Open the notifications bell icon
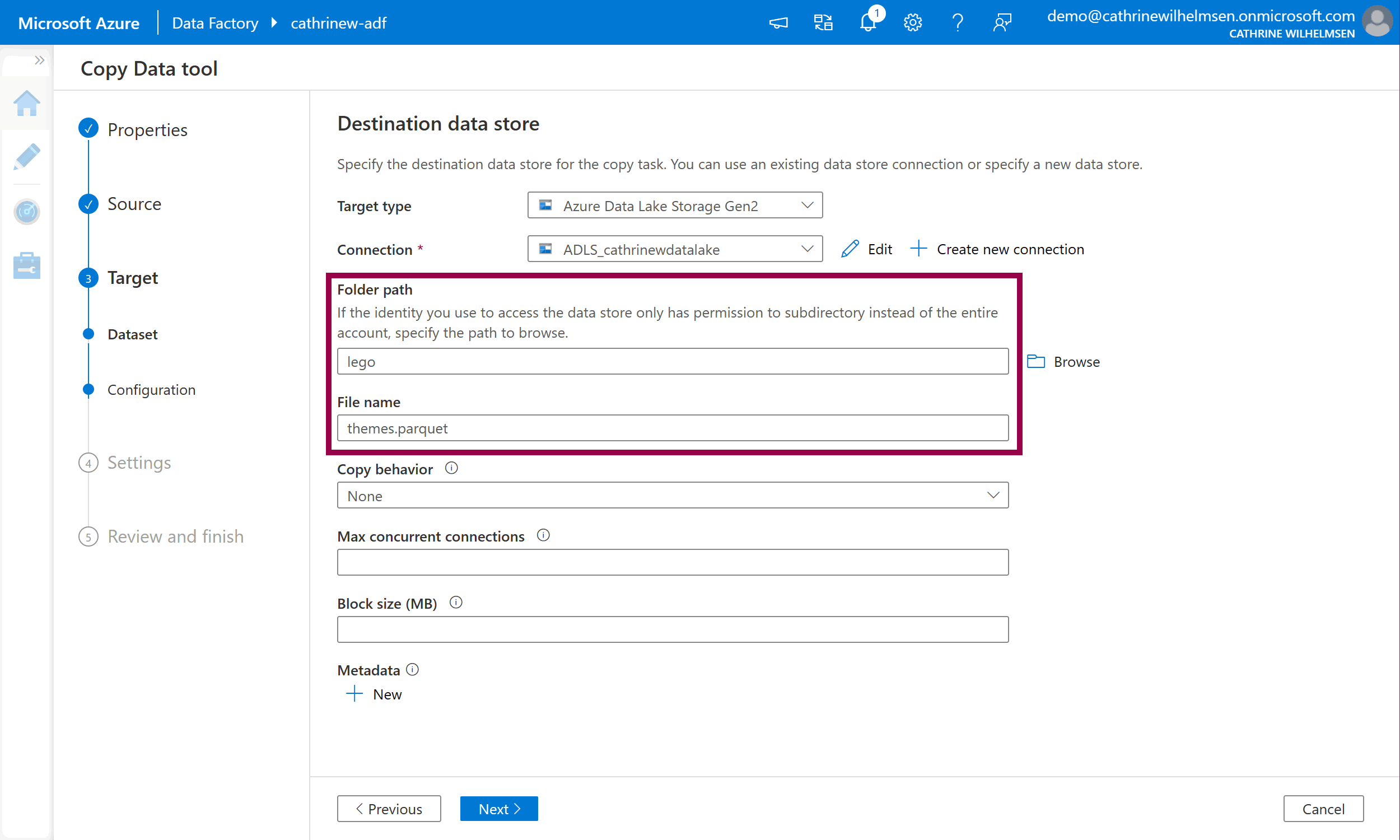Screen dimensions: 1400x840 [867, 22]
